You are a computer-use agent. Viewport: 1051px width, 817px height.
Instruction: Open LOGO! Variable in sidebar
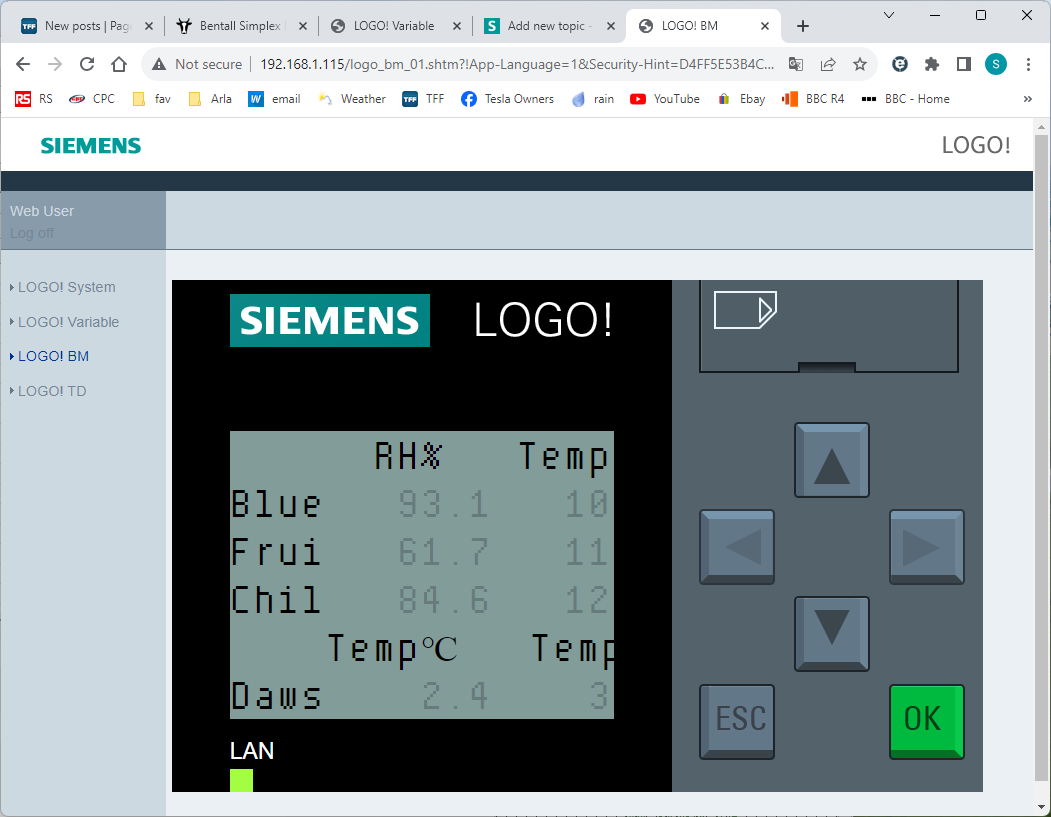tap(68, 322)
